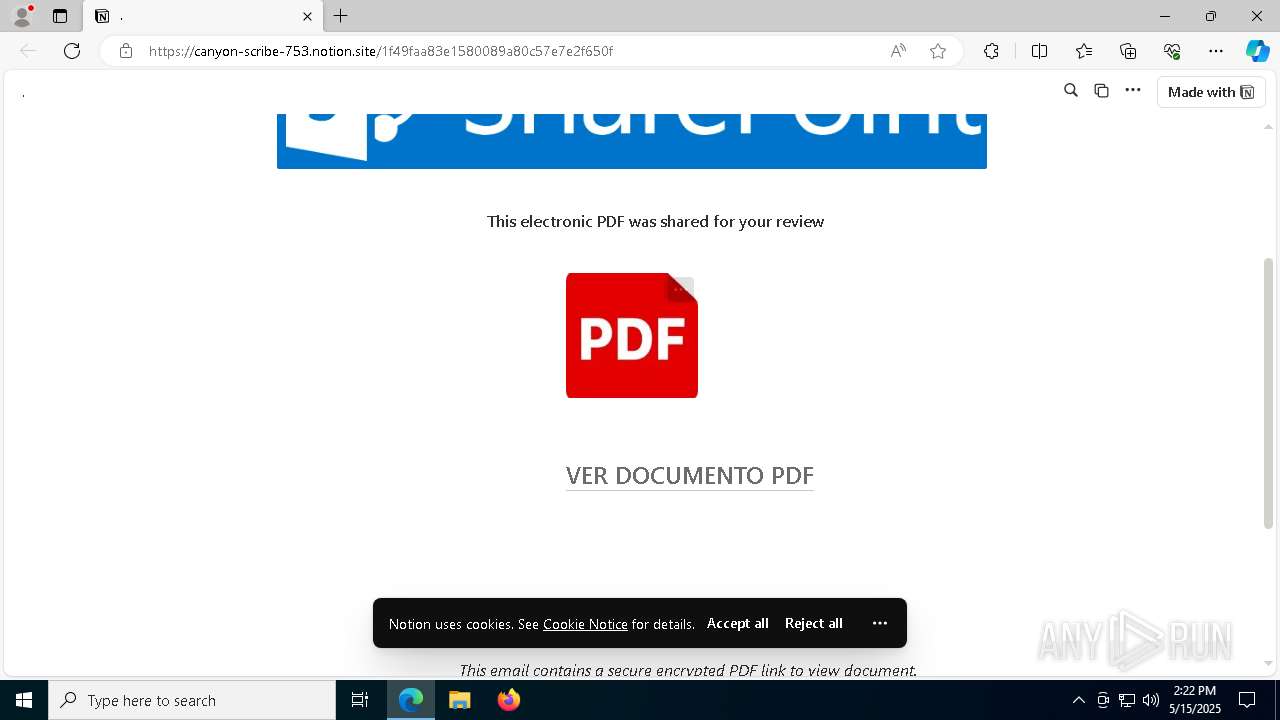
Task: Reject all cookies
Action: 814,623
